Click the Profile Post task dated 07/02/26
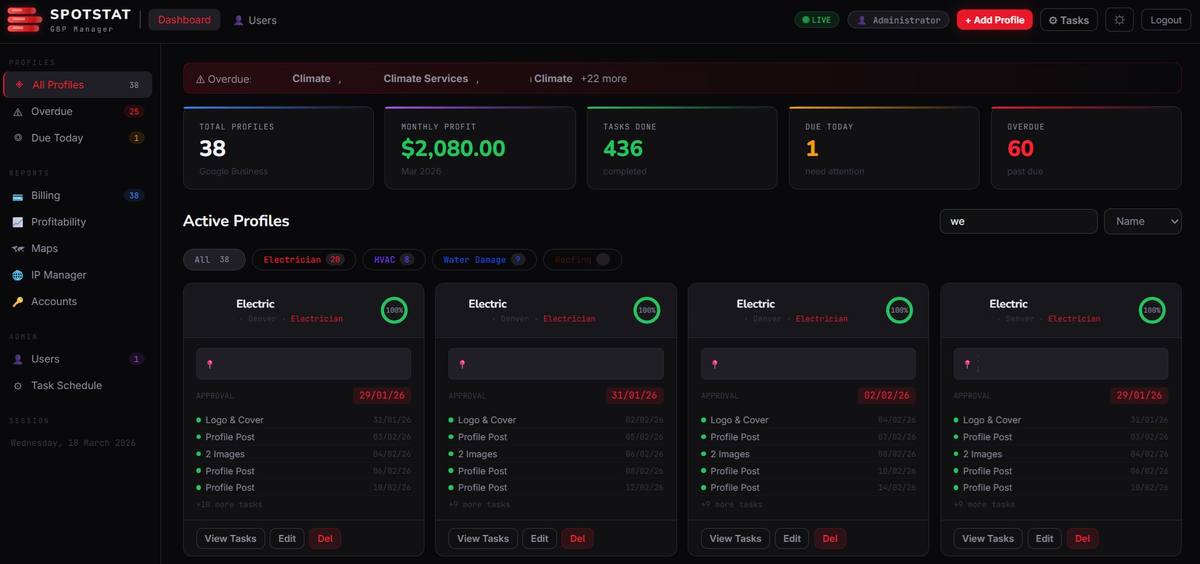Image resolution: width=1200 pixels, height=564 pixels. [x=808, y=437]
